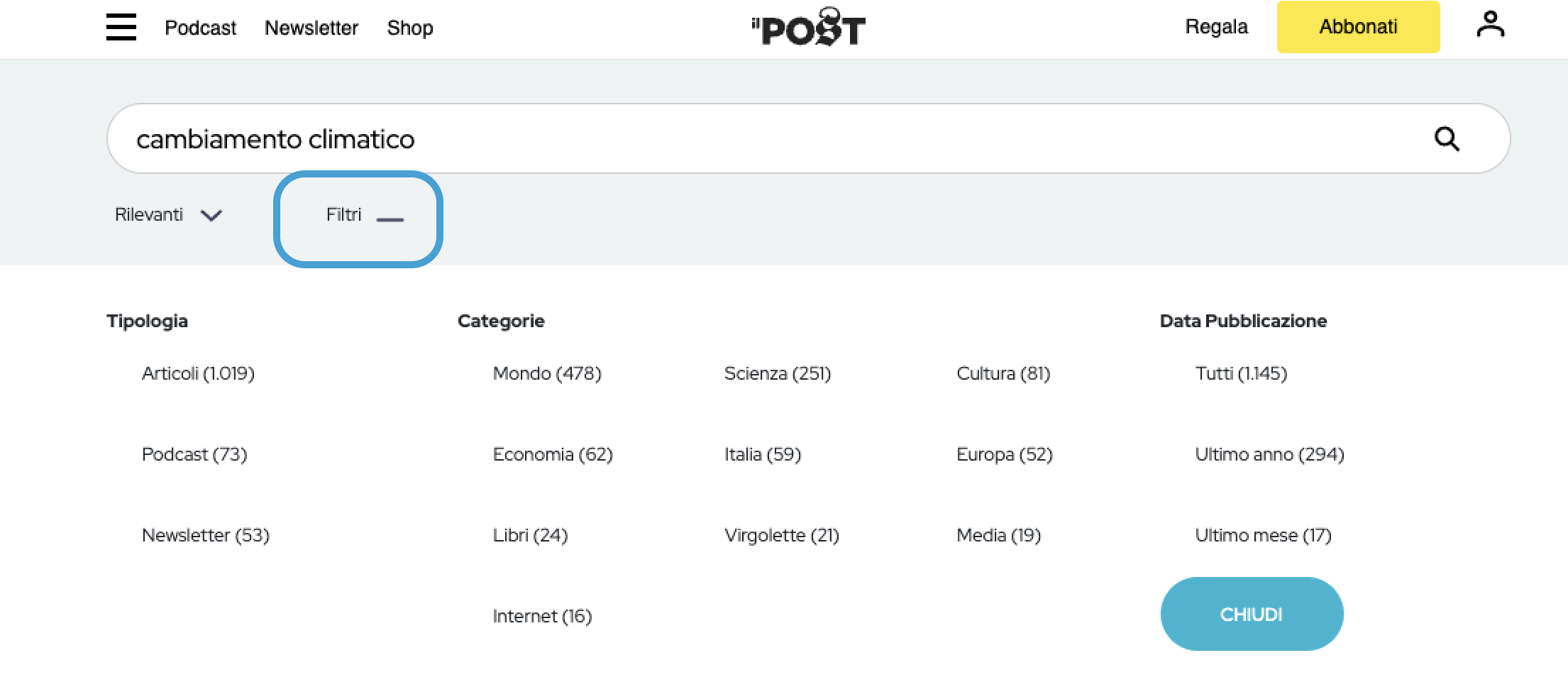Click the il Post logo
This screenshot has width=1568, height=687.
coord(809,27)
